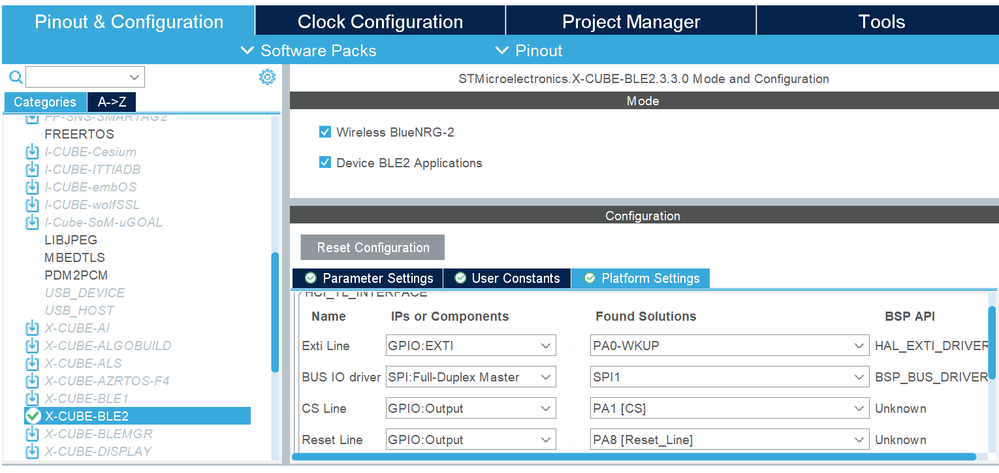Click download icon beside I-CUBE-wolfSSL

pos(32,205)
